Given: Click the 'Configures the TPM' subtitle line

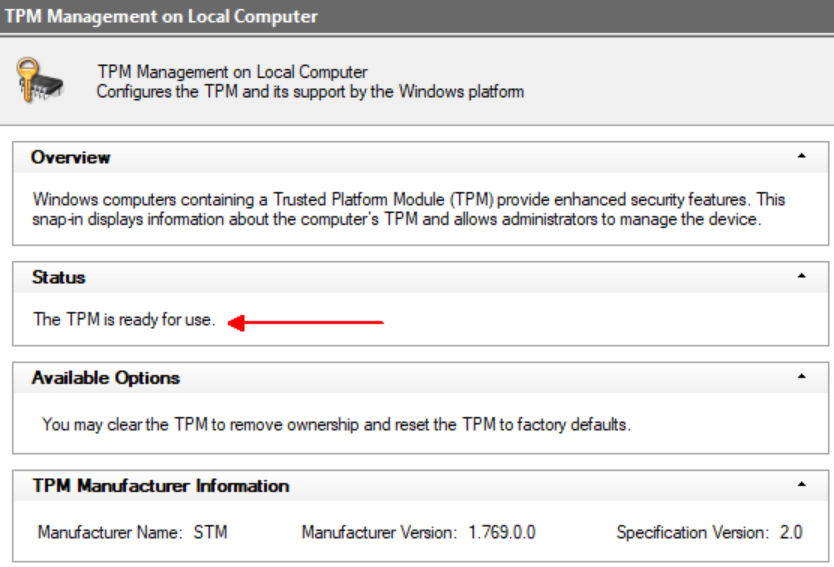Looking at the screenshot, I should (x=310, y=91).
